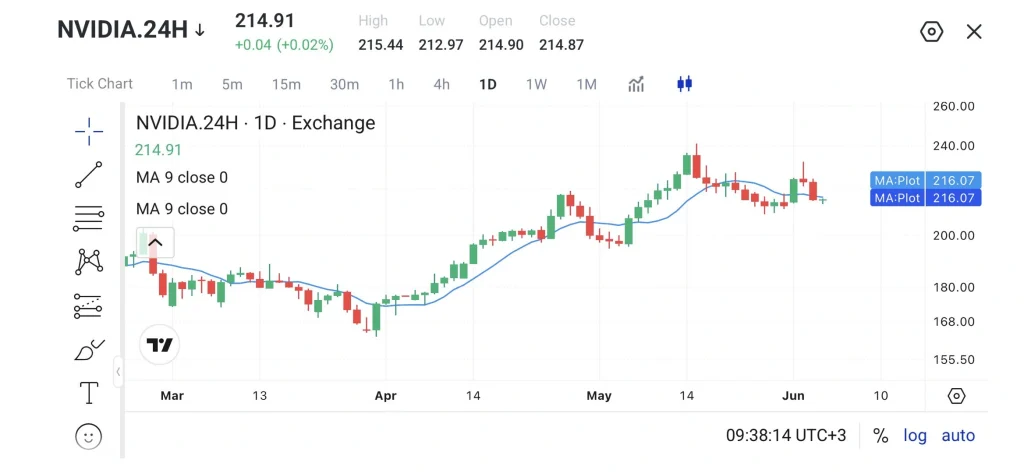Select the 1m timeframe

[x=182, y=84]
